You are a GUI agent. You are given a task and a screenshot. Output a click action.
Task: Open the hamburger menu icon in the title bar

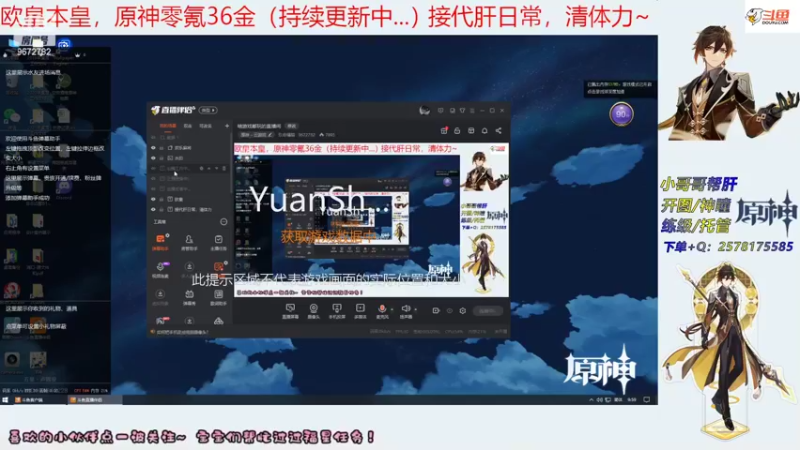pyautogui.click(x=472, y=110)
